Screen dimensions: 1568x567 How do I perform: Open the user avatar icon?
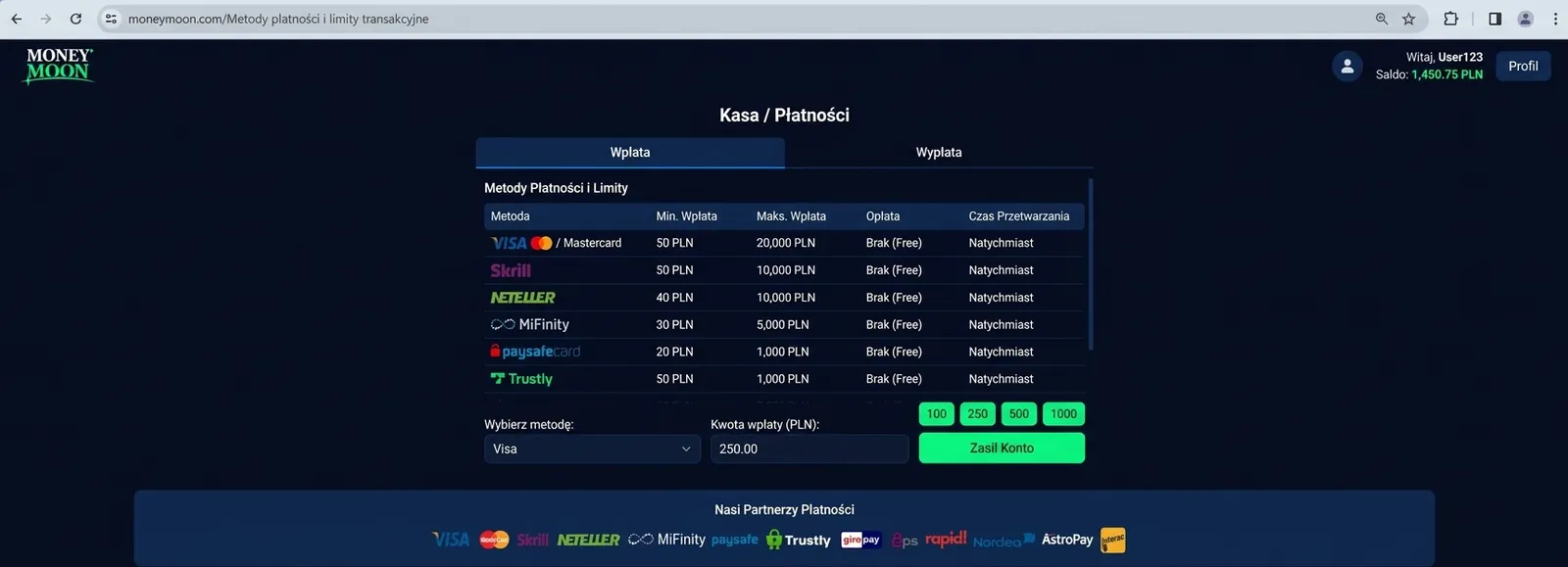[1347, 67]
